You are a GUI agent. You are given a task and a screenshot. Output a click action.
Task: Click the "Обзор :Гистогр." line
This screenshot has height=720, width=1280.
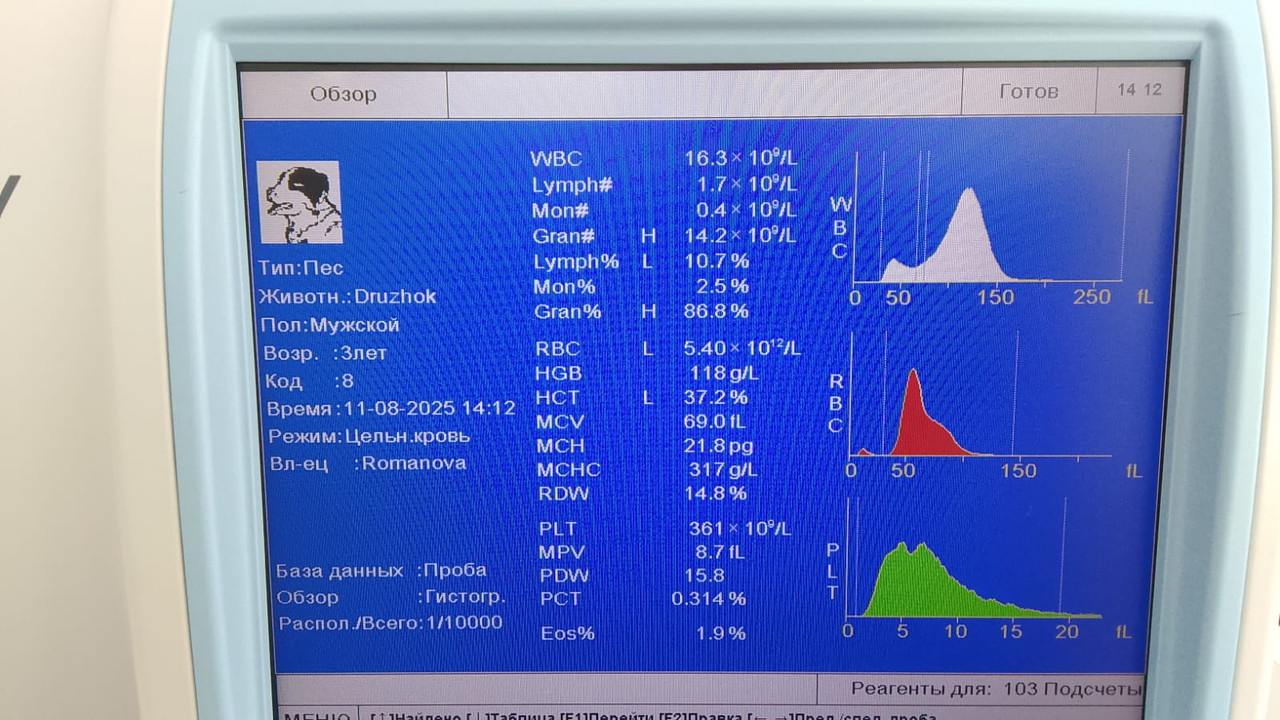pyautogui.click(x=391, y=597)
